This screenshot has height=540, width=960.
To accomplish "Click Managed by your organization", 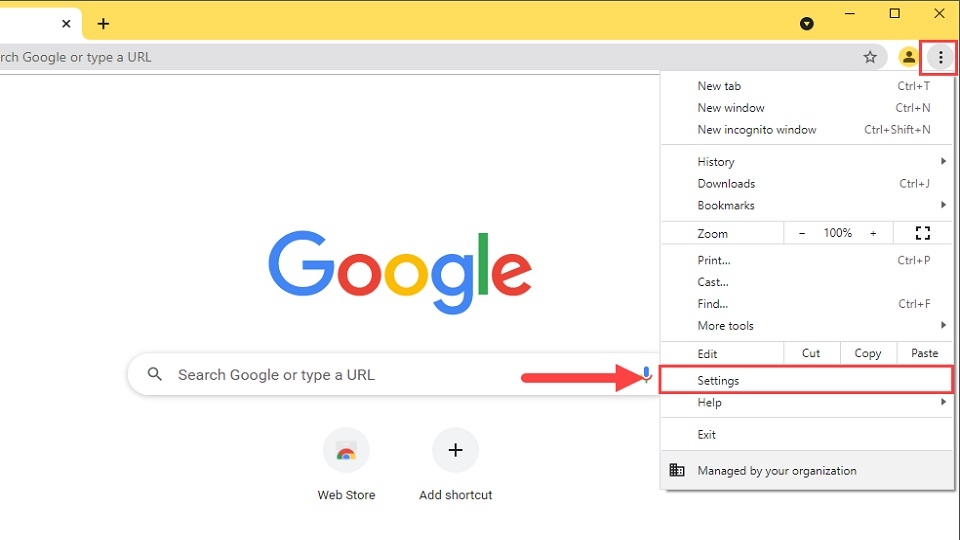I will [808, 471].
